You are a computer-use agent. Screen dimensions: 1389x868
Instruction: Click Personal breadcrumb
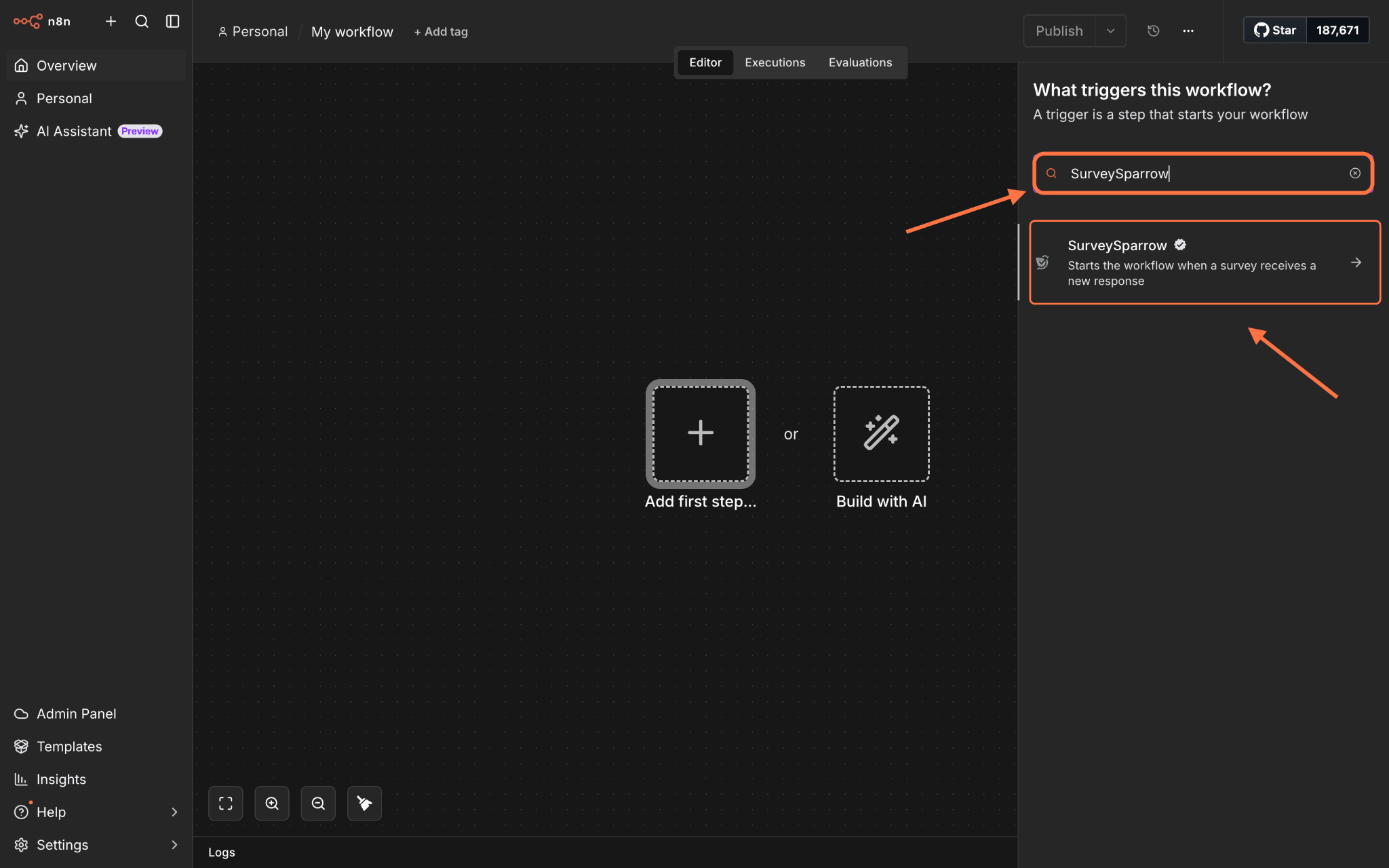[253, 32]
